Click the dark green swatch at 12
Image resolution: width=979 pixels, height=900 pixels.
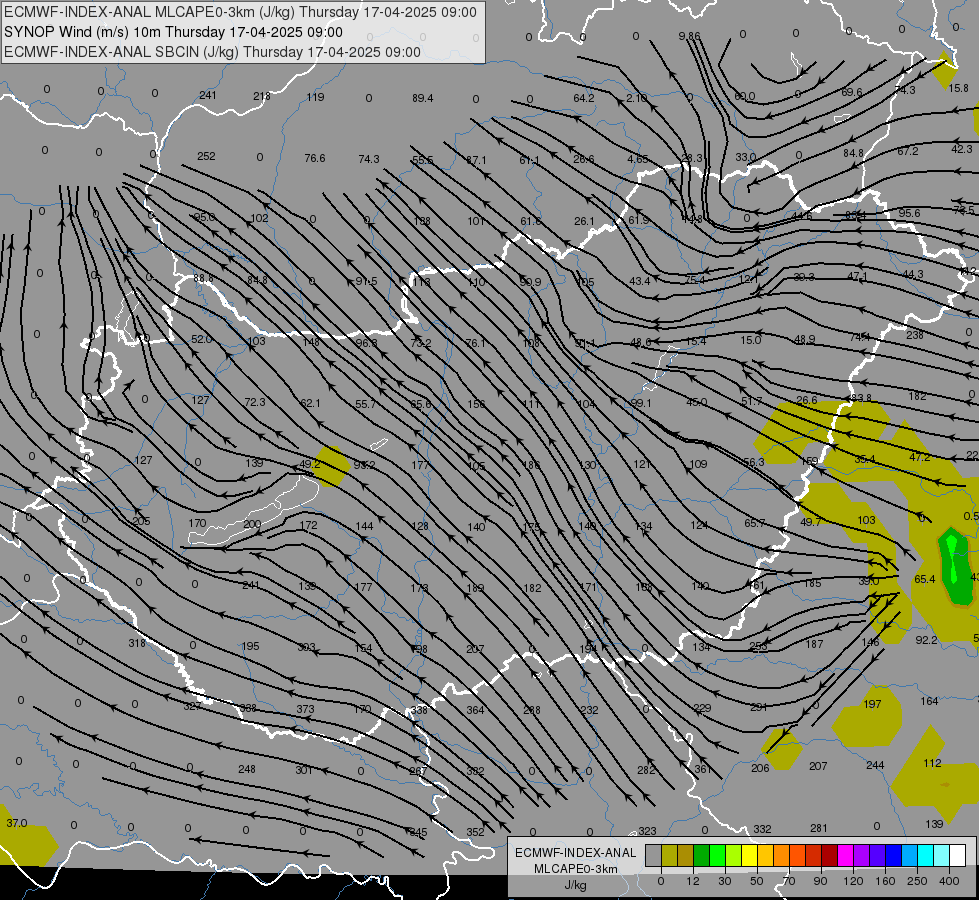point(701,855)
